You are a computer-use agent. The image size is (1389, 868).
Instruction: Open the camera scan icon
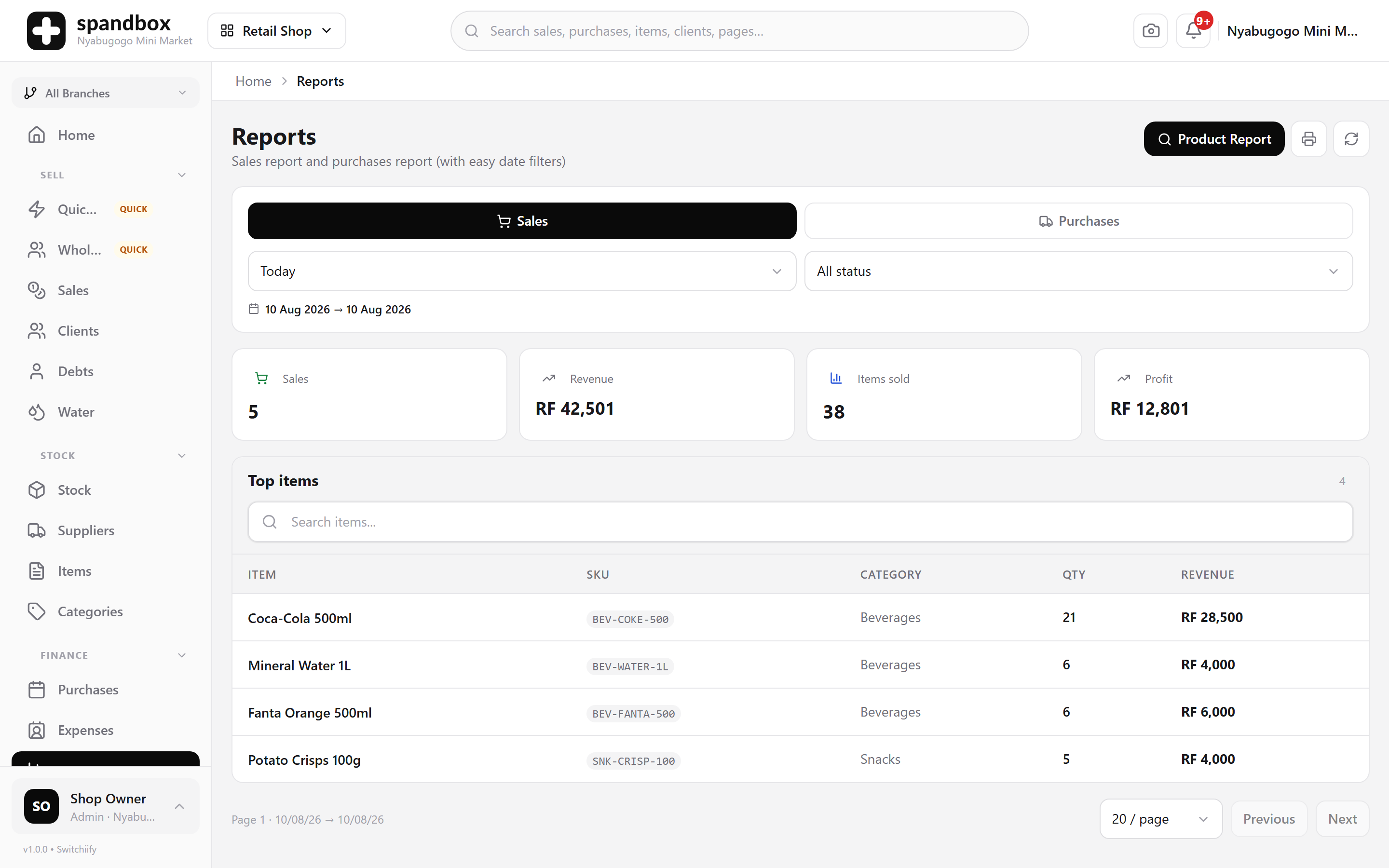click(x=1150, y=31)
